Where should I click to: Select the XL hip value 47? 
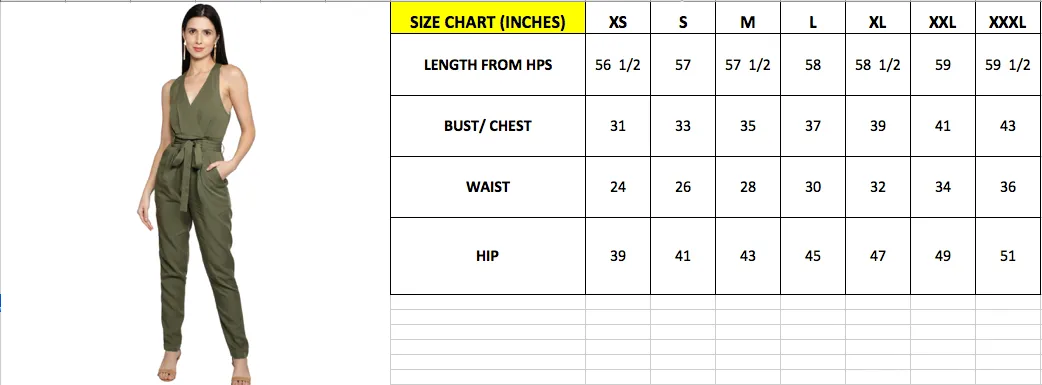tap(878, 256)
